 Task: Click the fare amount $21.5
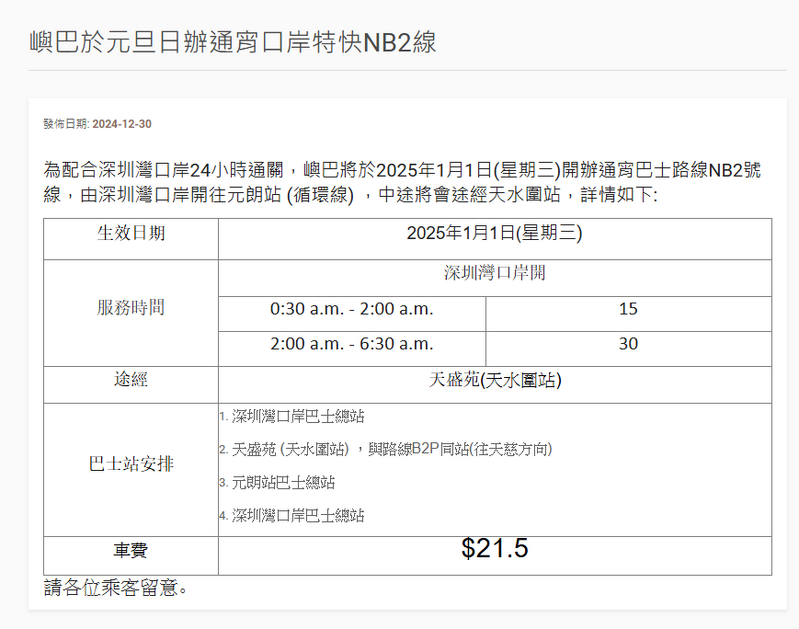[x=494, y=548]
